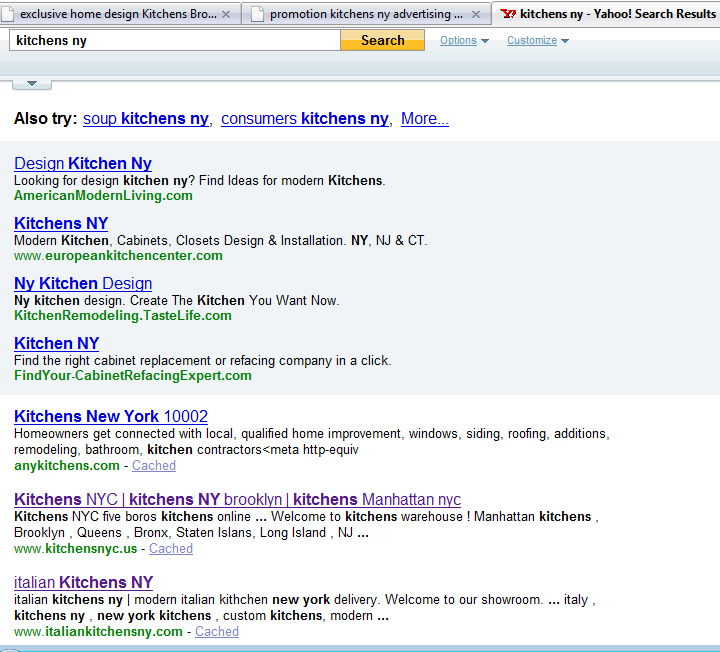The height and width of the screenshot is (652, 720).
Task: Click the yellow Search button
Action: pyautogui.click(x=382, y=40)
